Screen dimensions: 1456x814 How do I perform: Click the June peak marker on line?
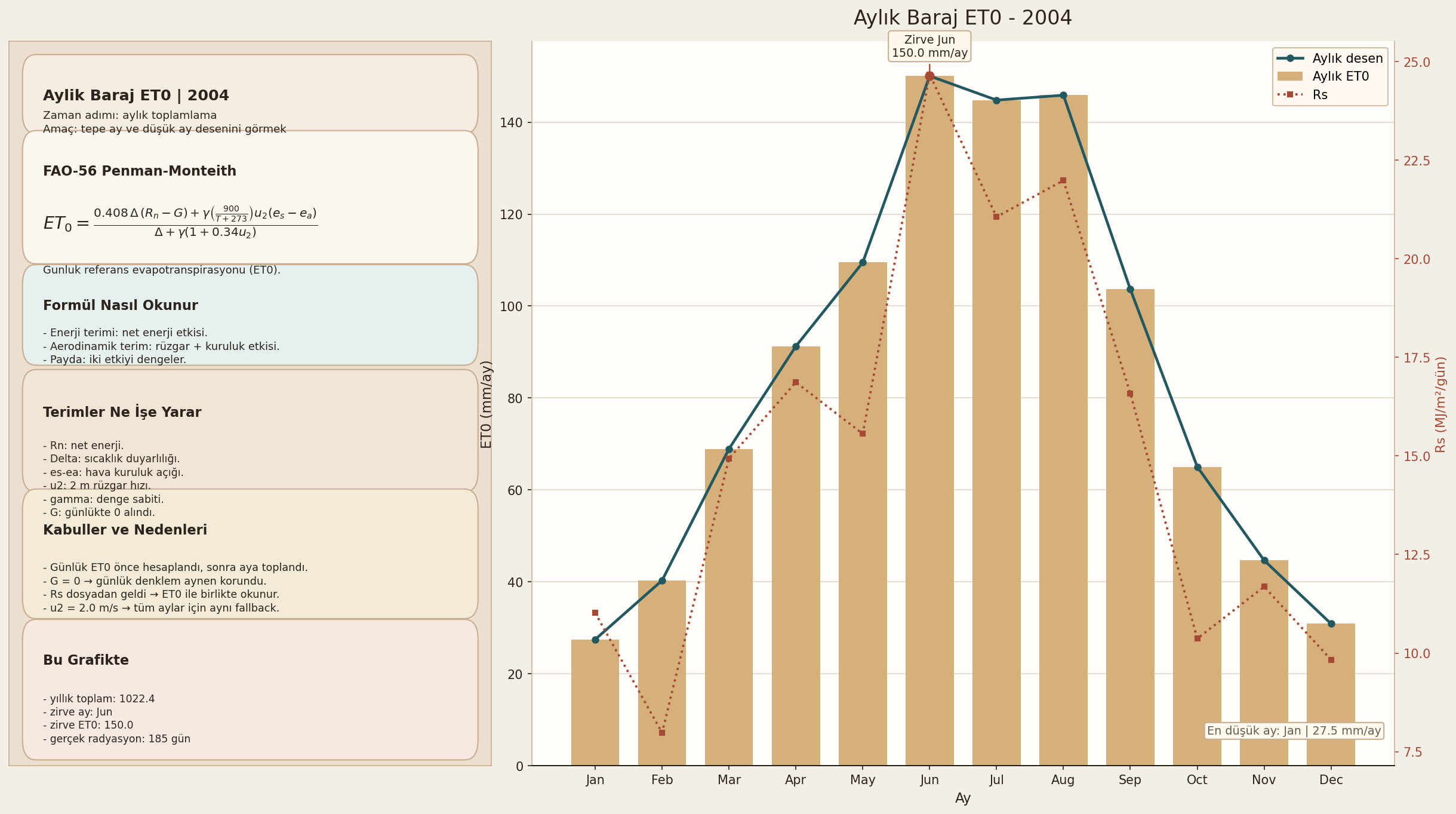pos(929,76)
